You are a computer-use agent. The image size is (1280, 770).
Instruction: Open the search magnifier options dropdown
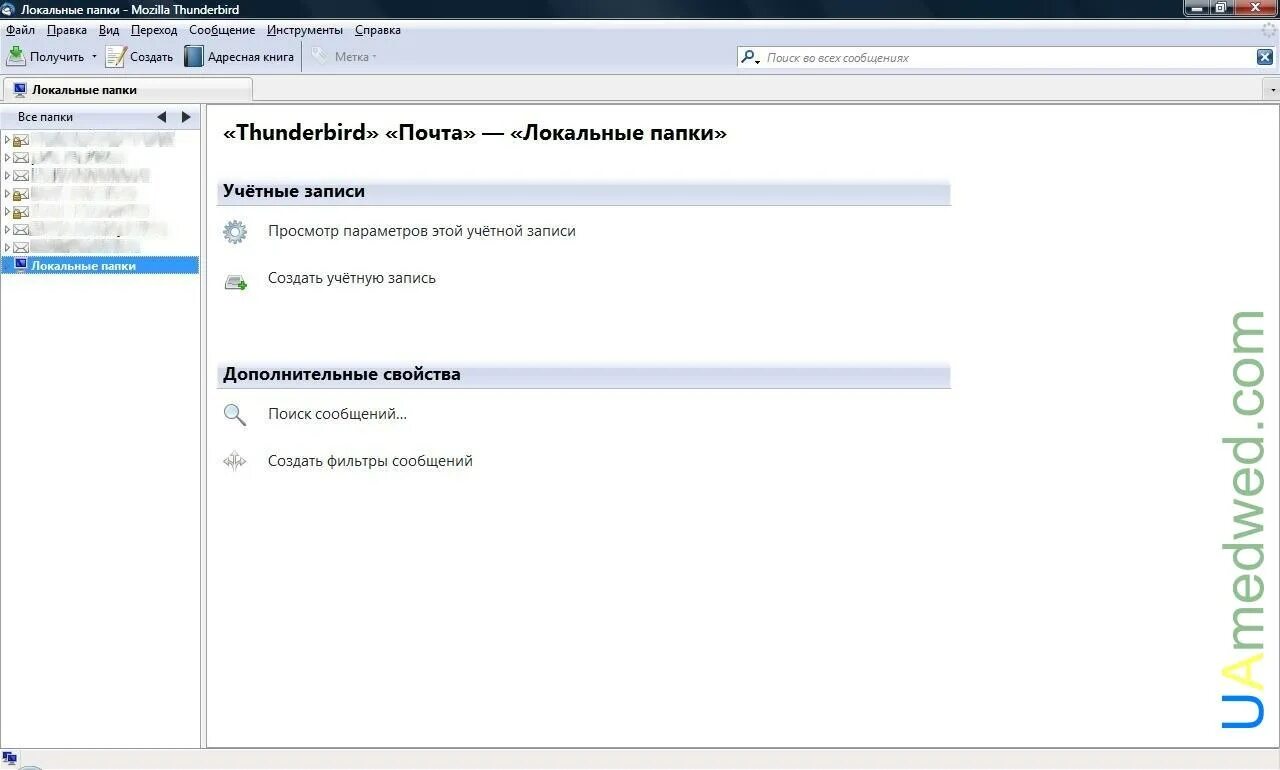coord(750,58)
